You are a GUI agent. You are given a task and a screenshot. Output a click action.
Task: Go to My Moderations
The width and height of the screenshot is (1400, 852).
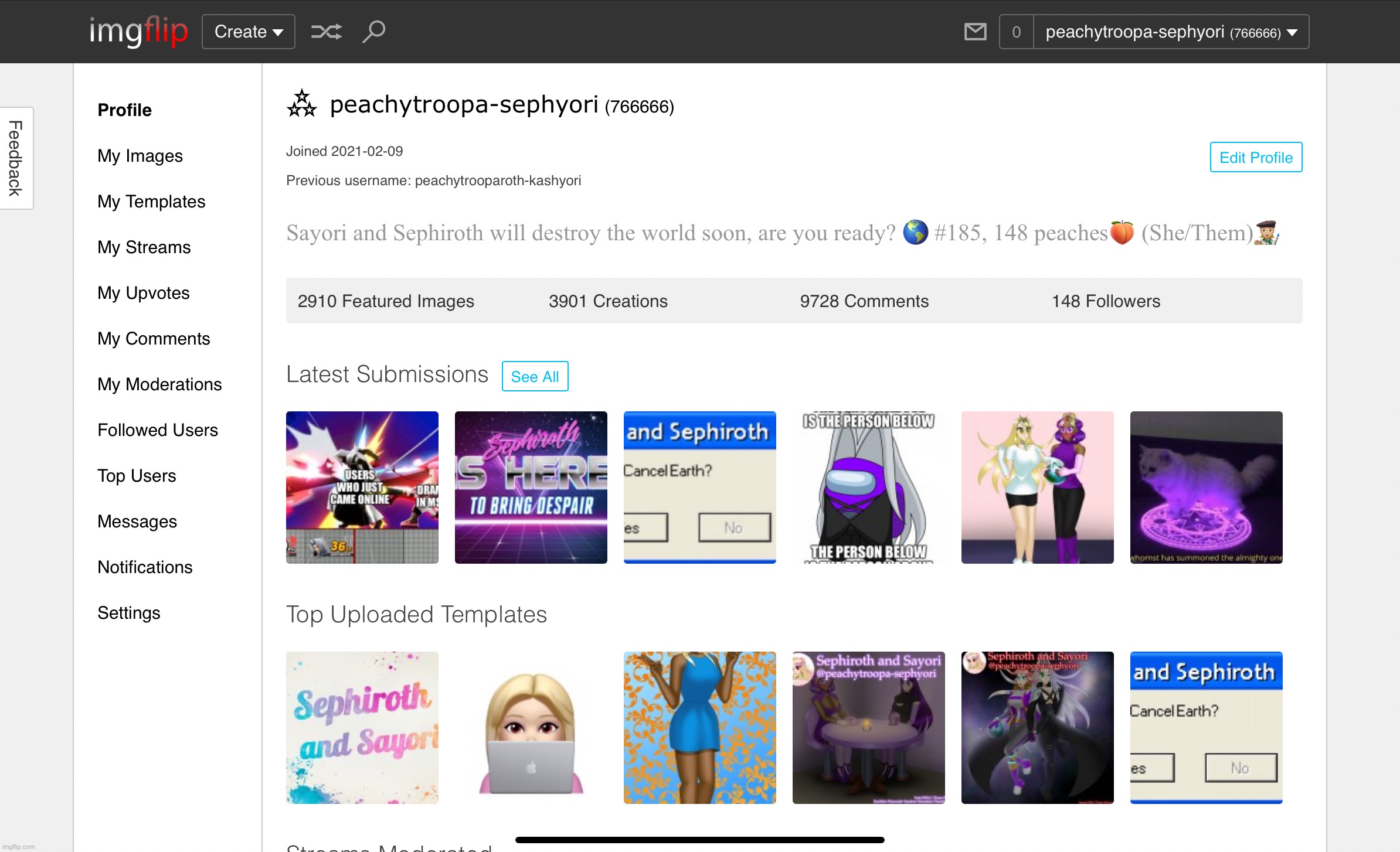coord(159,384)
